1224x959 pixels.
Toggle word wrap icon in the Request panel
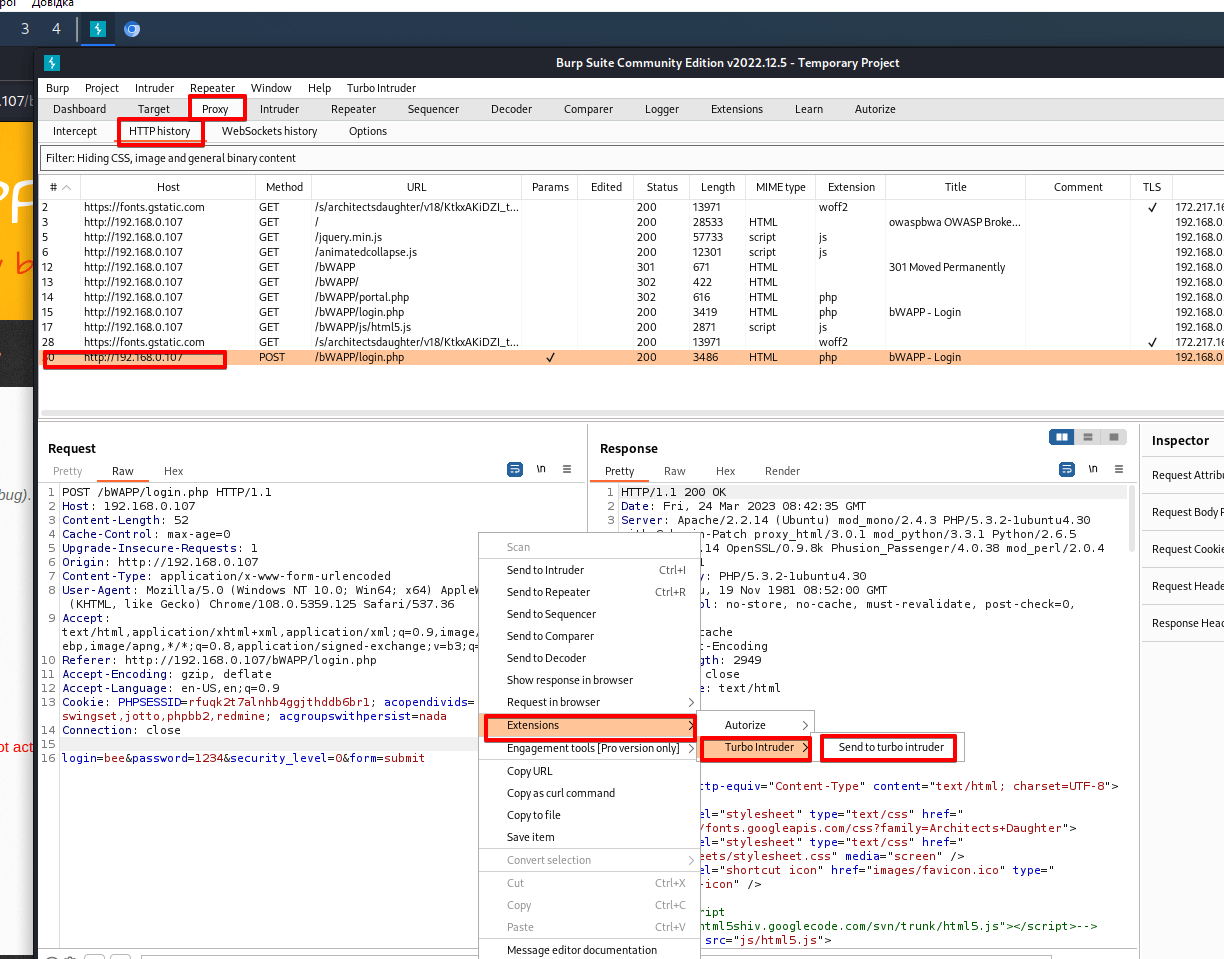coord(514,469)
